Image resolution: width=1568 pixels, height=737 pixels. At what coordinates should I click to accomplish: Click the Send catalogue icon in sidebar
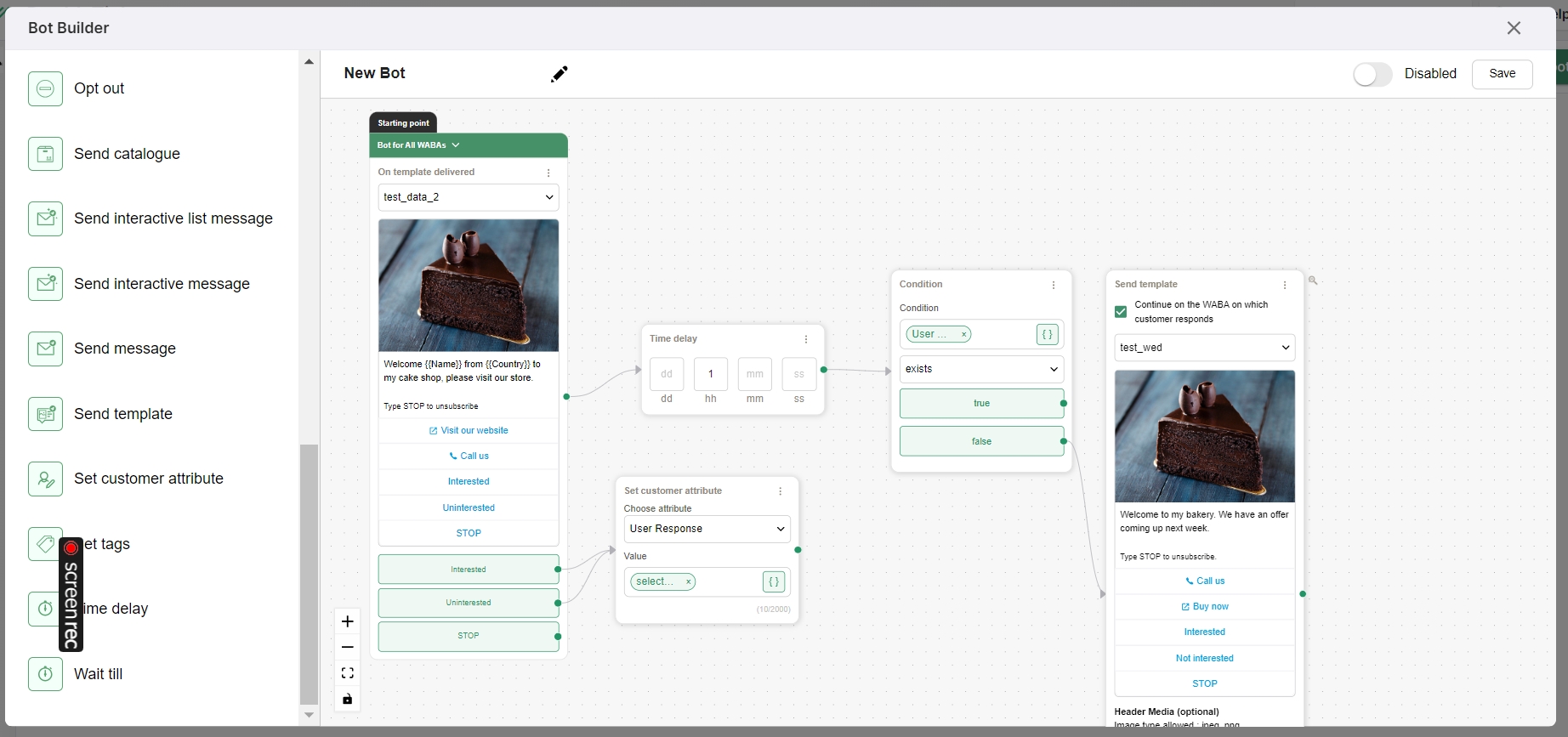[x=45, y=154]
